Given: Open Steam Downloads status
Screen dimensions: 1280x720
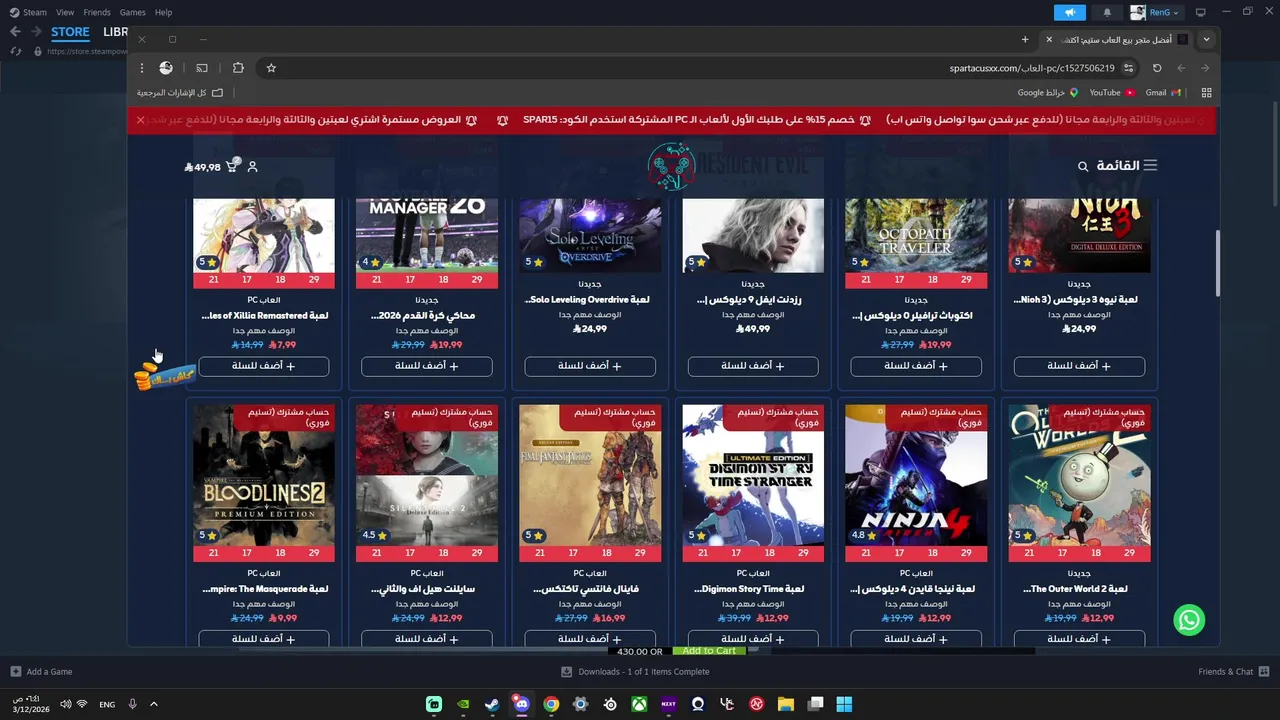Looking at the screenshot, I should click(x=635, y=672).
